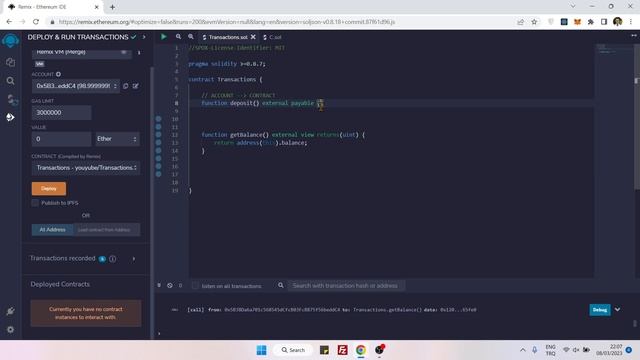Enable listen on all transactions
The height and width of the screenshot is (360, 640).
(195, 286)
